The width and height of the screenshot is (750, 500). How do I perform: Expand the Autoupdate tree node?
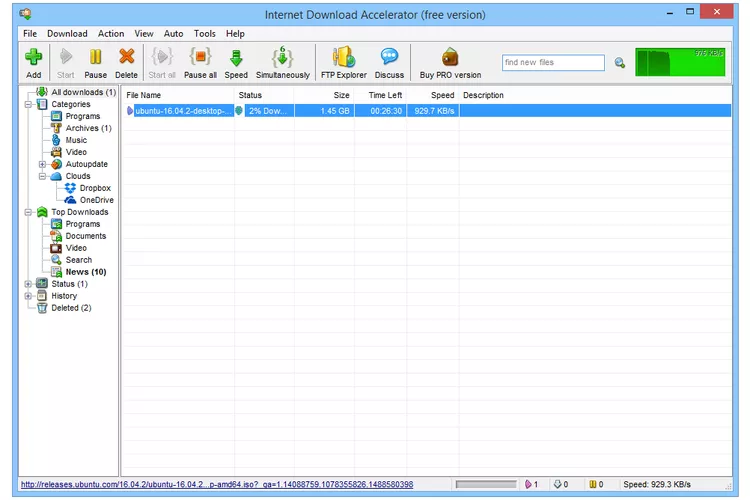coord(42,164)
